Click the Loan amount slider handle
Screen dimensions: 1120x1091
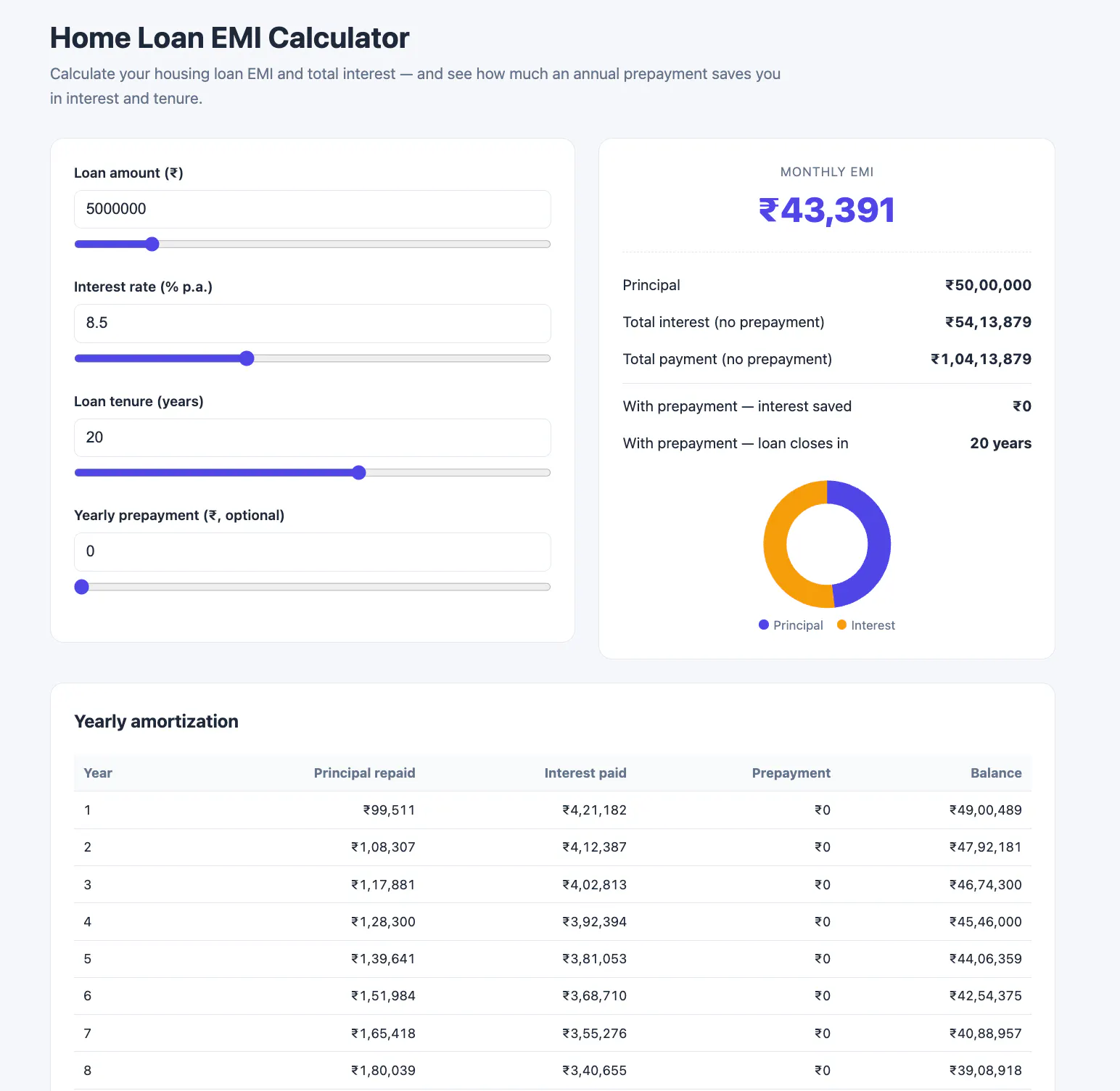point(152,244)
